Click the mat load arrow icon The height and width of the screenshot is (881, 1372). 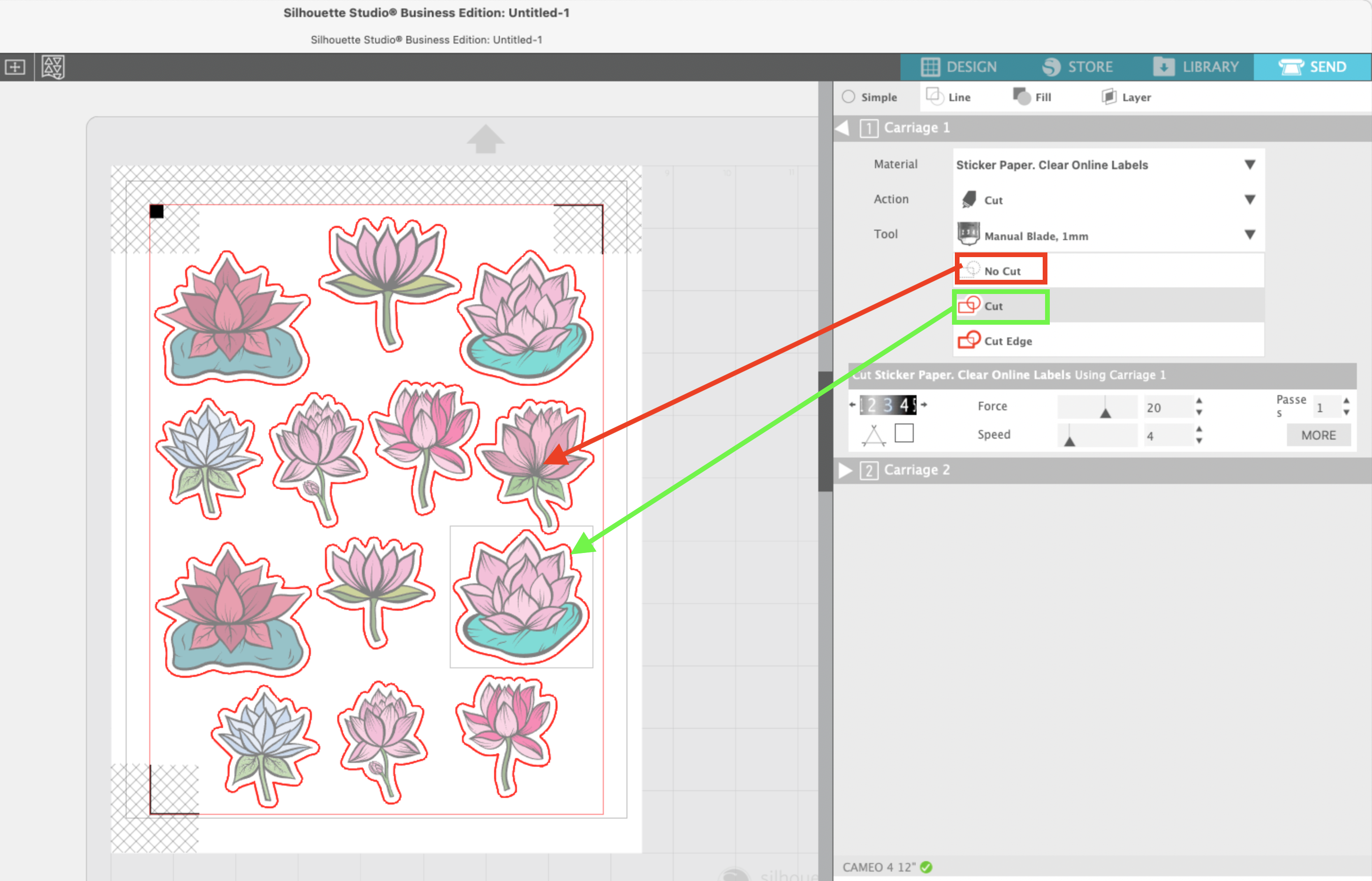[485, 139]
